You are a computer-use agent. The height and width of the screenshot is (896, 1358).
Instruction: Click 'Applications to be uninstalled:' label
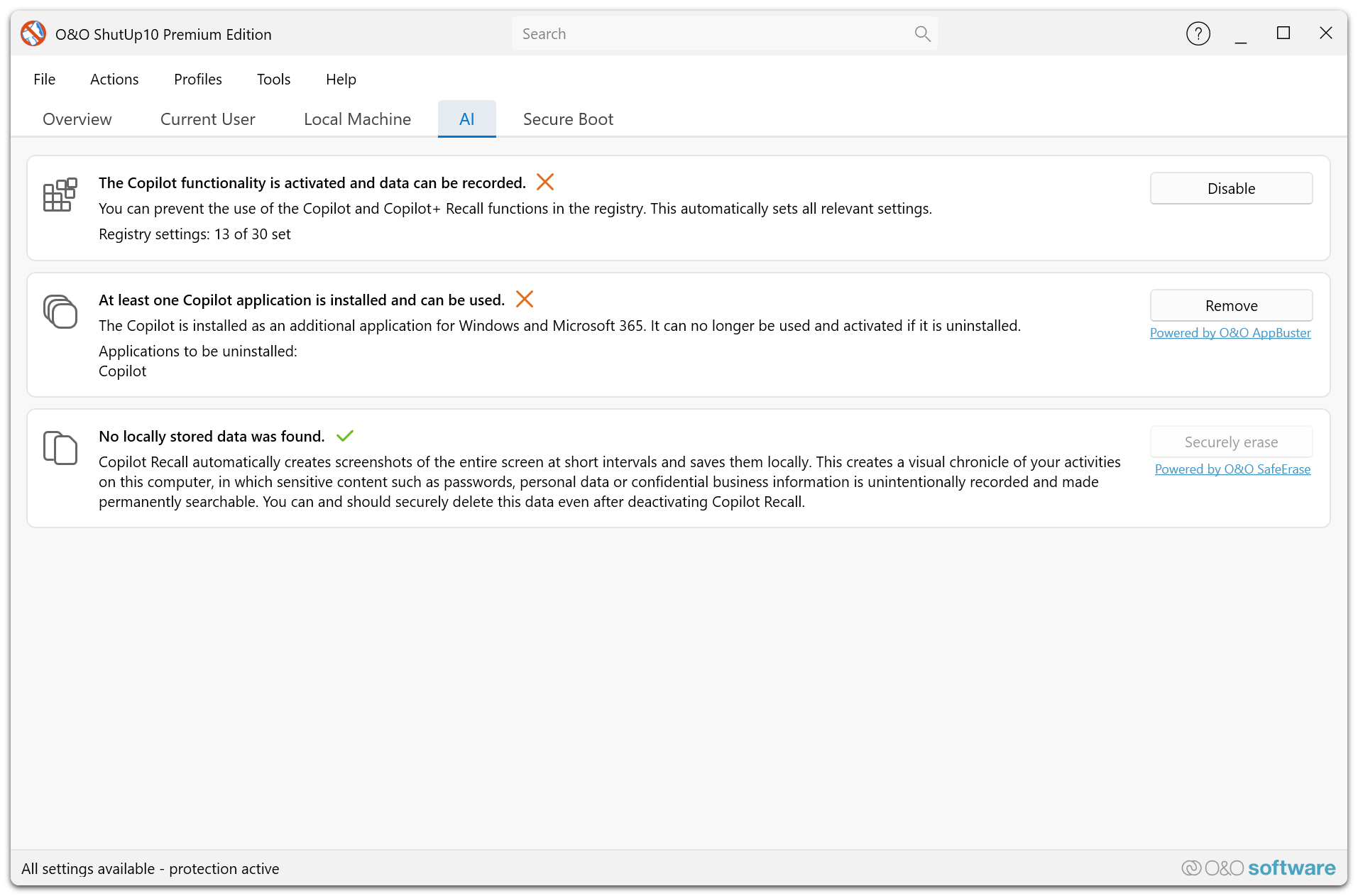click(198, 351)
